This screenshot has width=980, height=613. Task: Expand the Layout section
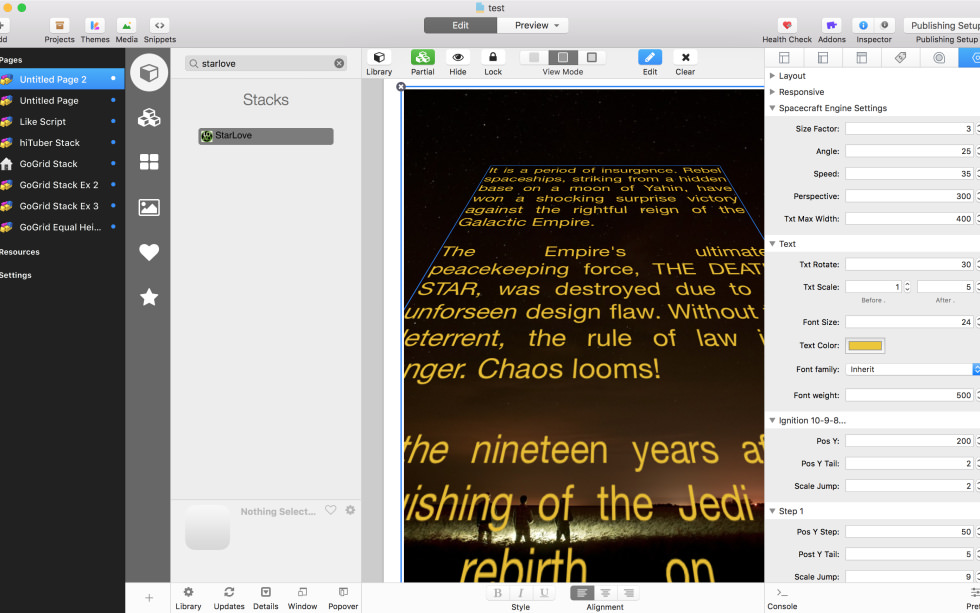[772, 76]
